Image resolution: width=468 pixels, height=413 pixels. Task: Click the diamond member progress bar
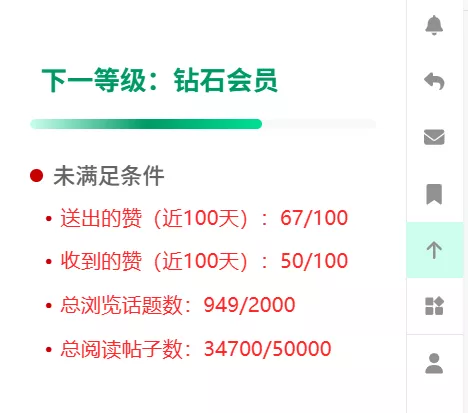point(203,124)
